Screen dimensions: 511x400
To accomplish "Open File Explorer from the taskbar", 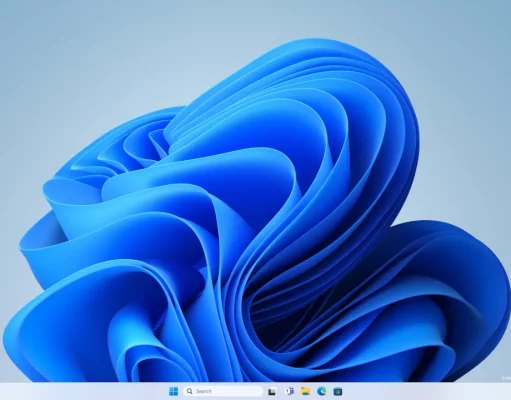I will tap(305, 391).
